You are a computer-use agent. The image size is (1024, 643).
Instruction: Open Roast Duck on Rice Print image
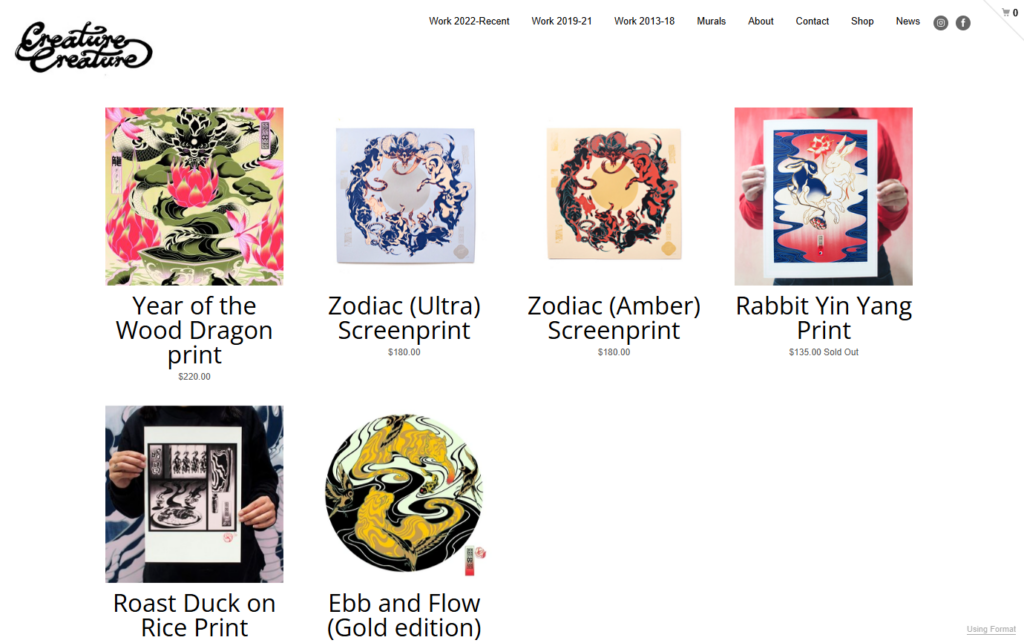[x=195, y=494]
